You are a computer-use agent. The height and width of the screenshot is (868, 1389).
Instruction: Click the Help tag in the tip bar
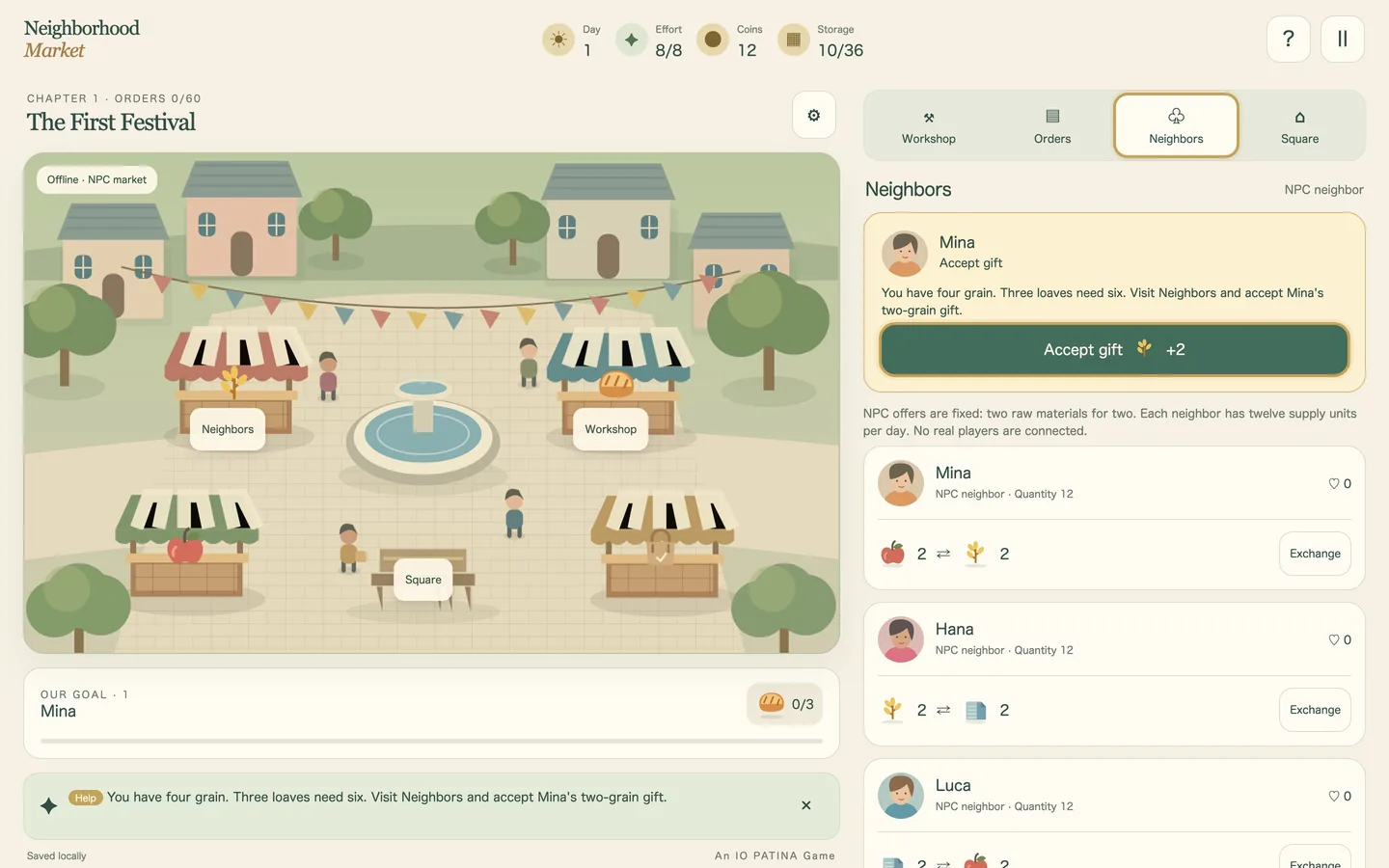(x=85, y=798)
